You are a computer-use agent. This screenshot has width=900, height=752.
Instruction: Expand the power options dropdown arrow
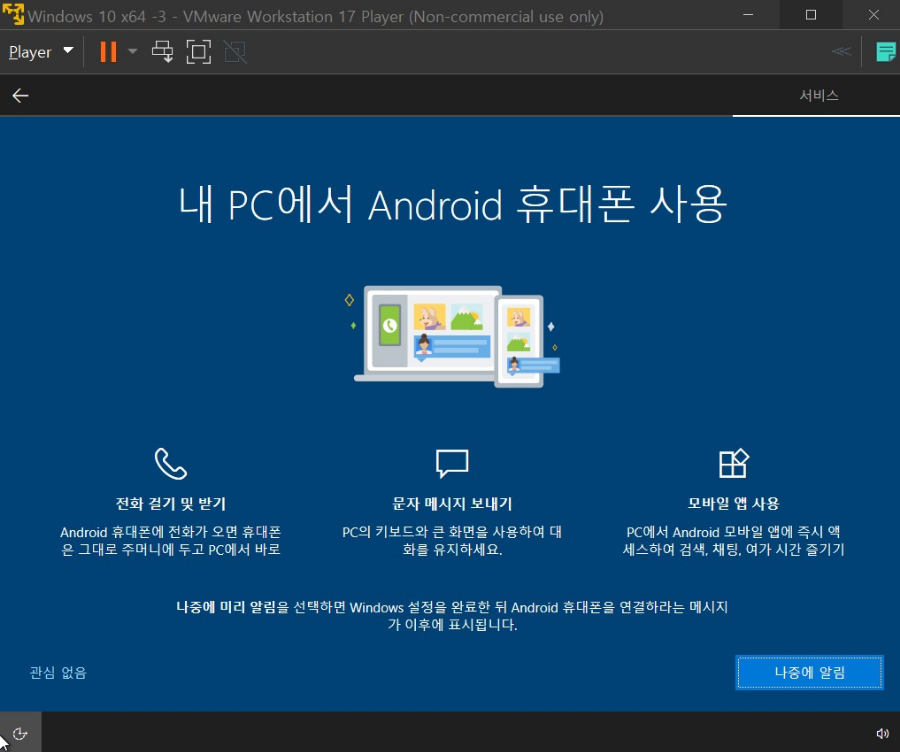tap(133, 52)
